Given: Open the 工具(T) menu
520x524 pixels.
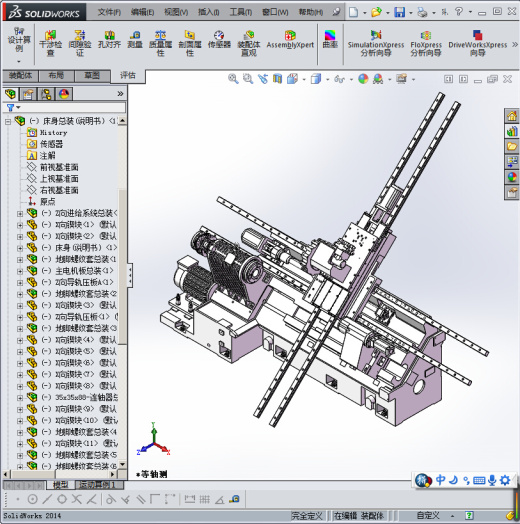Looking at the screenshot, I should [x=241, y=12].
